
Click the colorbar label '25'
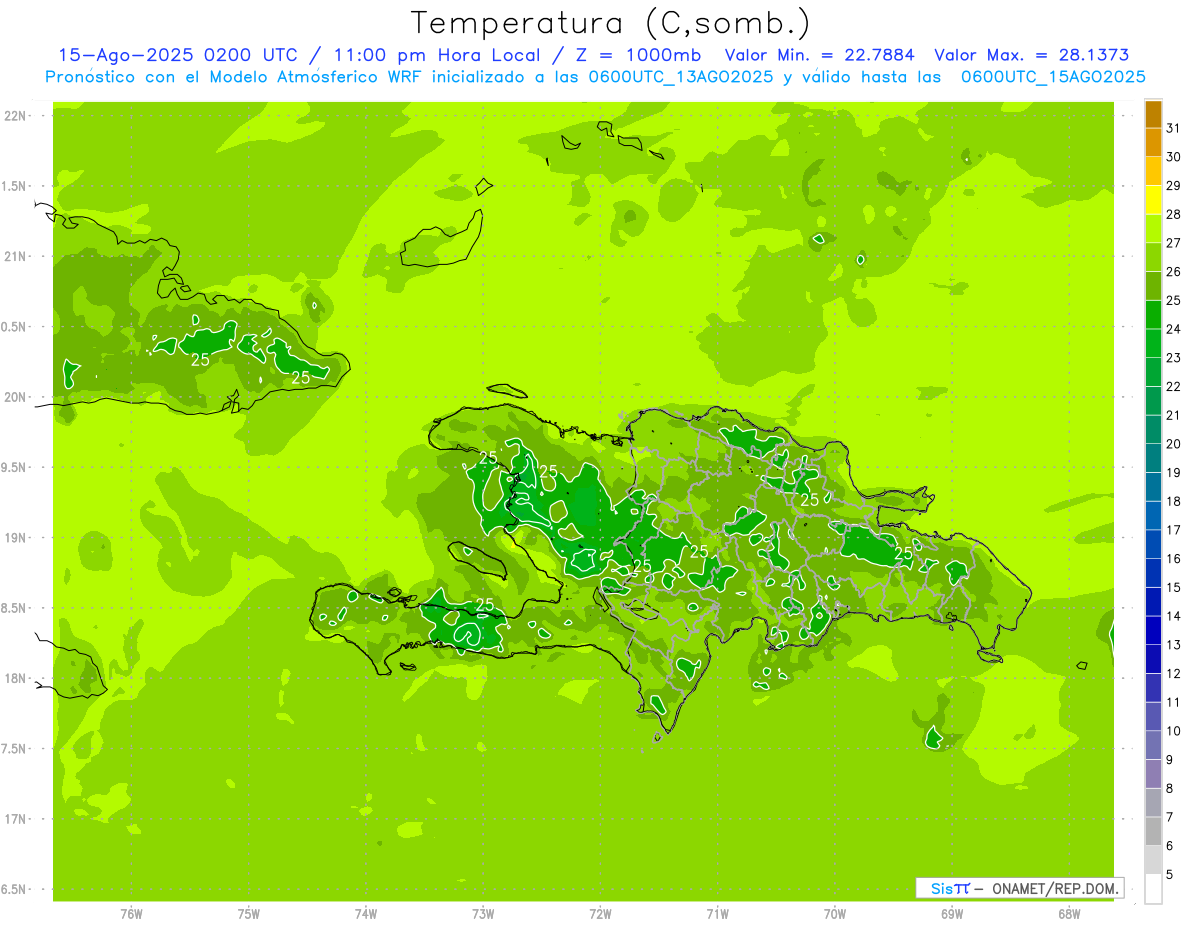click(1174, 300)
